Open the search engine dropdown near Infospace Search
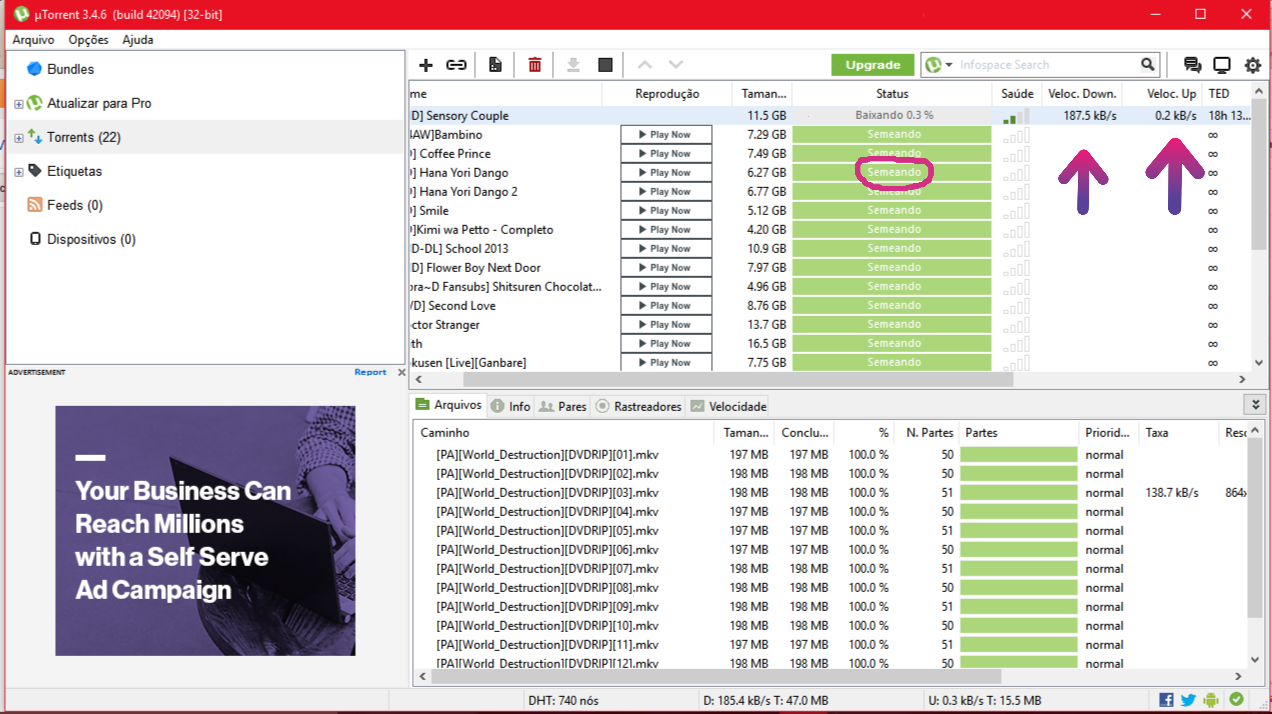 click(950, 64)
